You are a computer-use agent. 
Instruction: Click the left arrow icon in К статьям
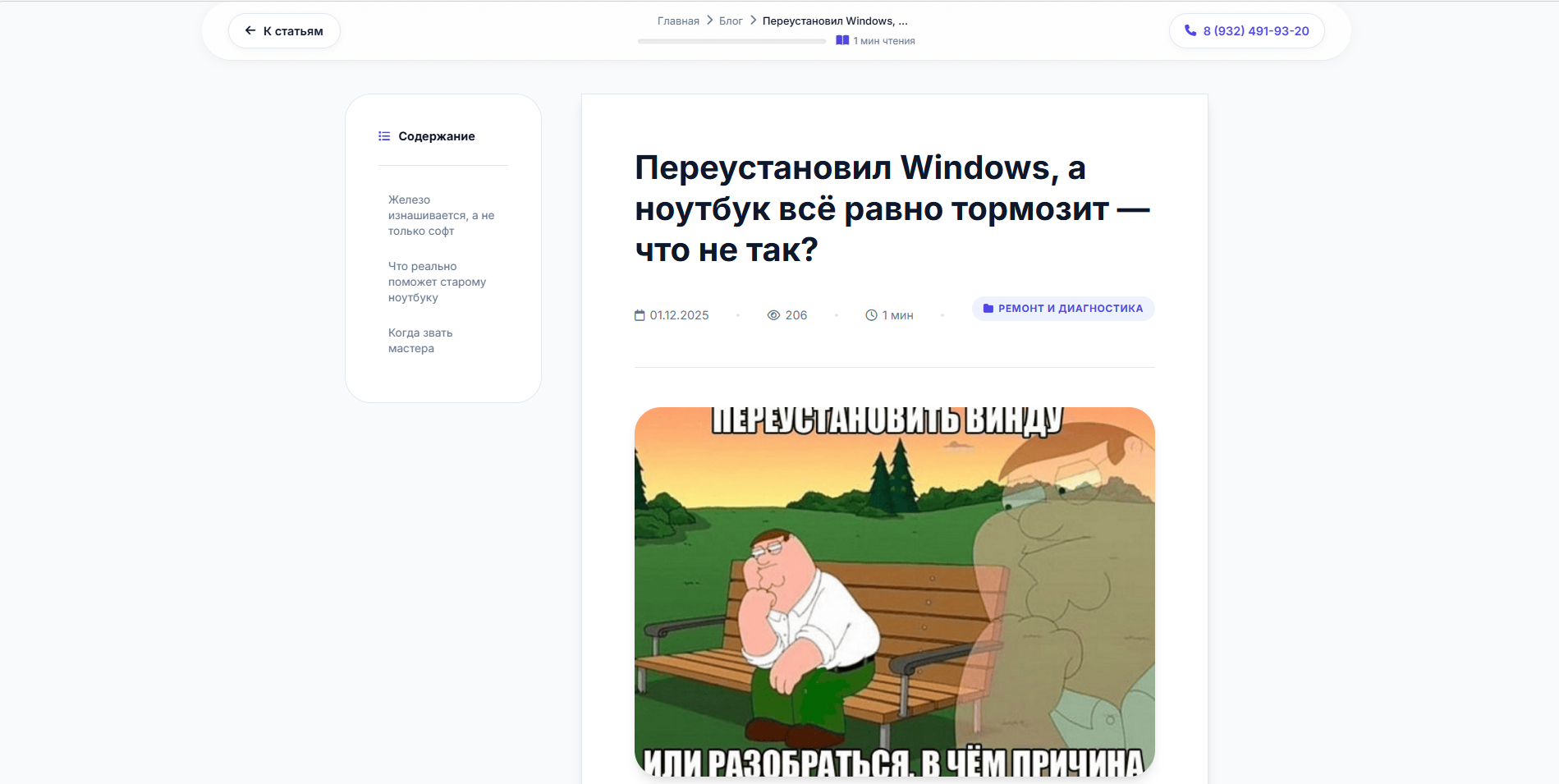[250, 30]
